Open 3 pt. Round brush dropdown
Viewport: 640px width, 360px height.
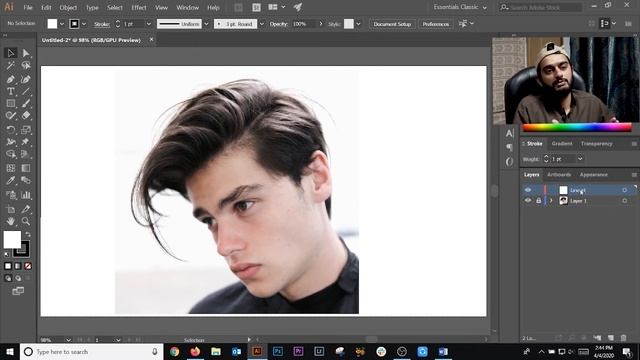(x=262, y=24)
